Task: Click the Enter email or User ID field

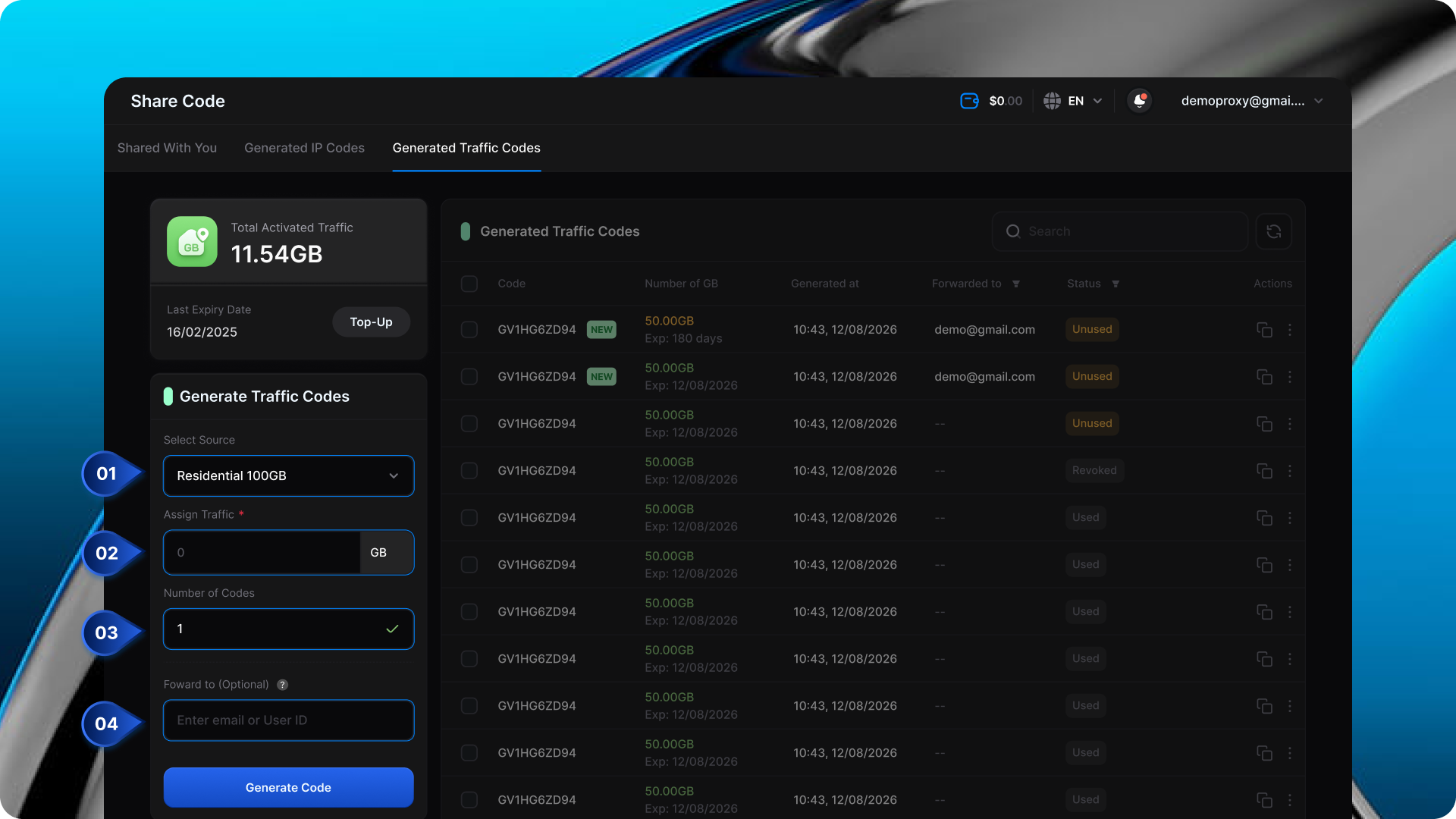Action: [288, 720]
